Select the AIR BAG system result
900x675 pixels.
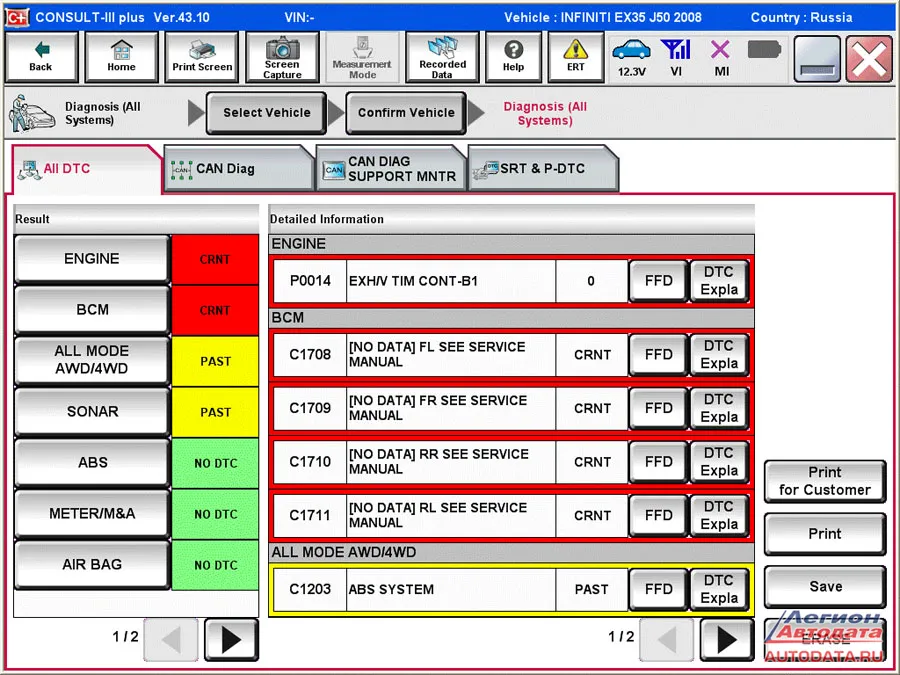pyautogui.click(x=92, y=565)
